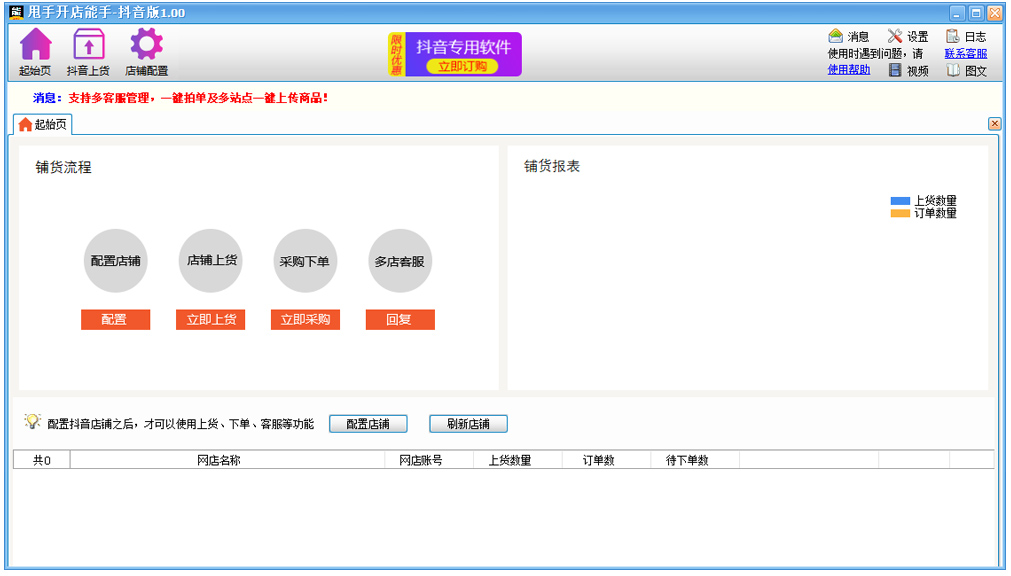Sort by 待下单数 column header

click(x=695, y=460)
